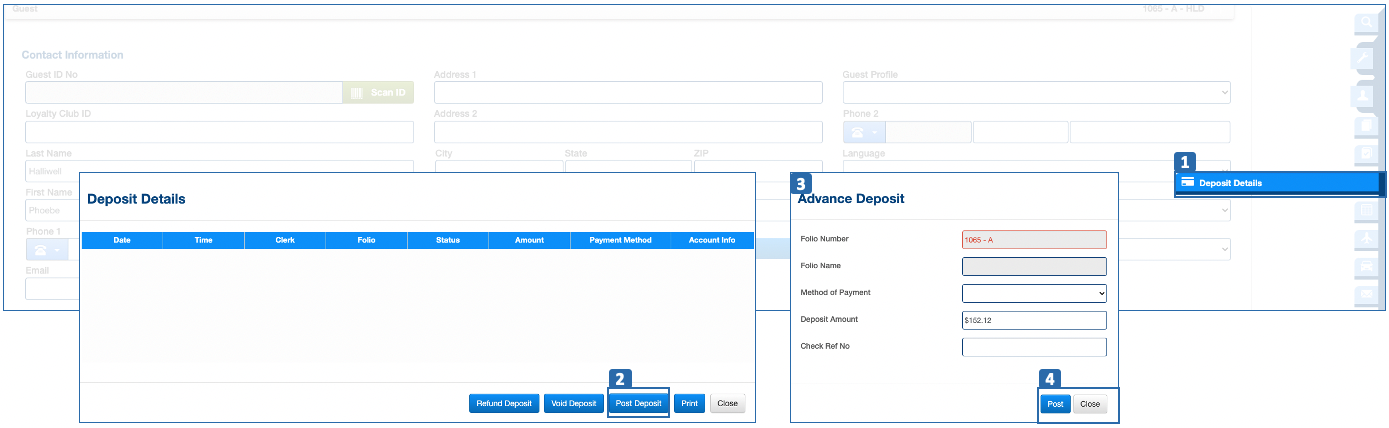Viewport: 1389px width, 428px height.
Task: Click the Void Deposit button
Action: pos(573,404)
